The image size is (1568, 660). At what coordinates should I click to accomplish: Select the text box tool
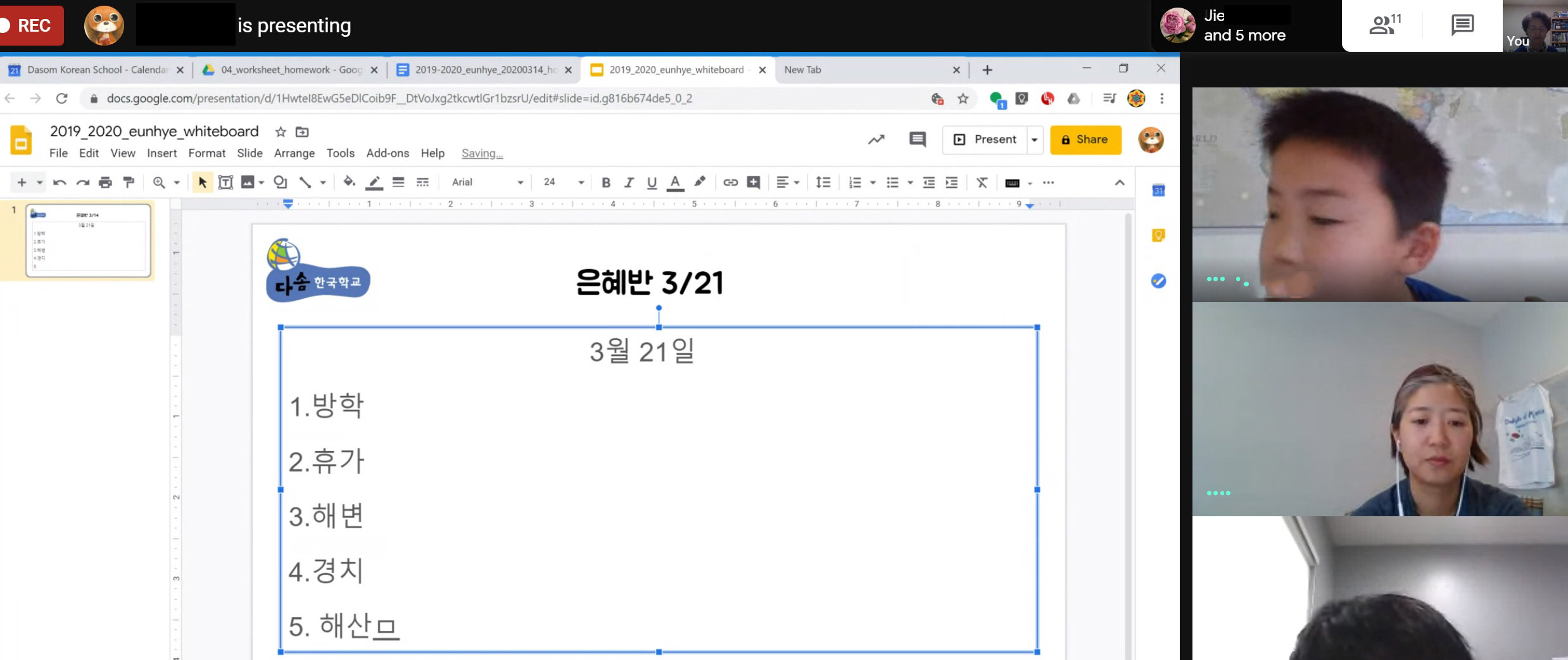click(x=225, y=182)
